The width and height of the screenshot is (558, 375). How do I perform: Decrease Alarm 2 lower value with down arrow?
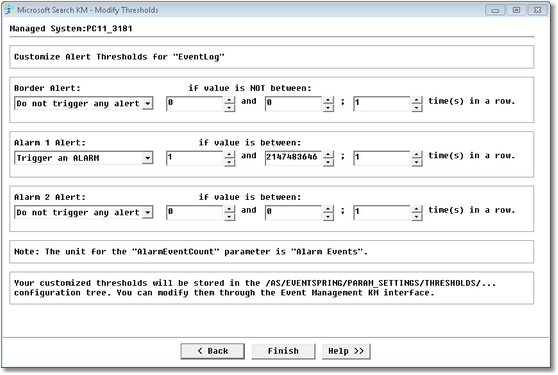pos(230,216)
